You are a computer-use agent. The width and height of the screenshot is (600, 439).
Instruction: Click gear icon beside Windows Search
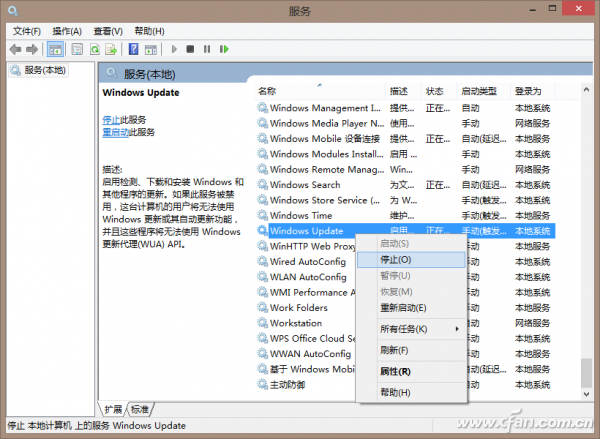coord(262,184)
